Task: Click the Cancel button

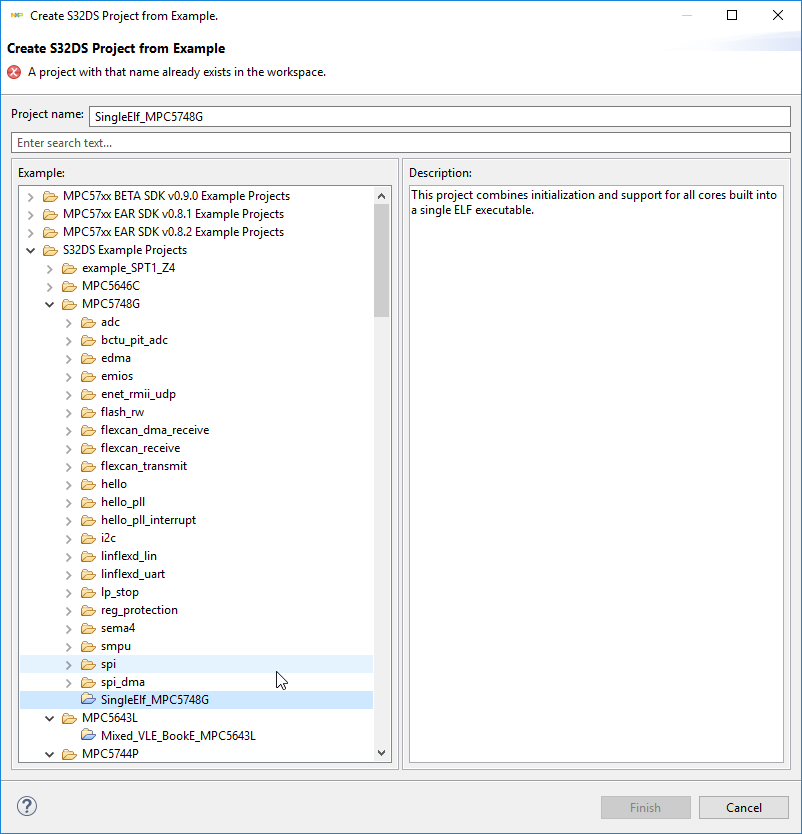Action: 743,807
